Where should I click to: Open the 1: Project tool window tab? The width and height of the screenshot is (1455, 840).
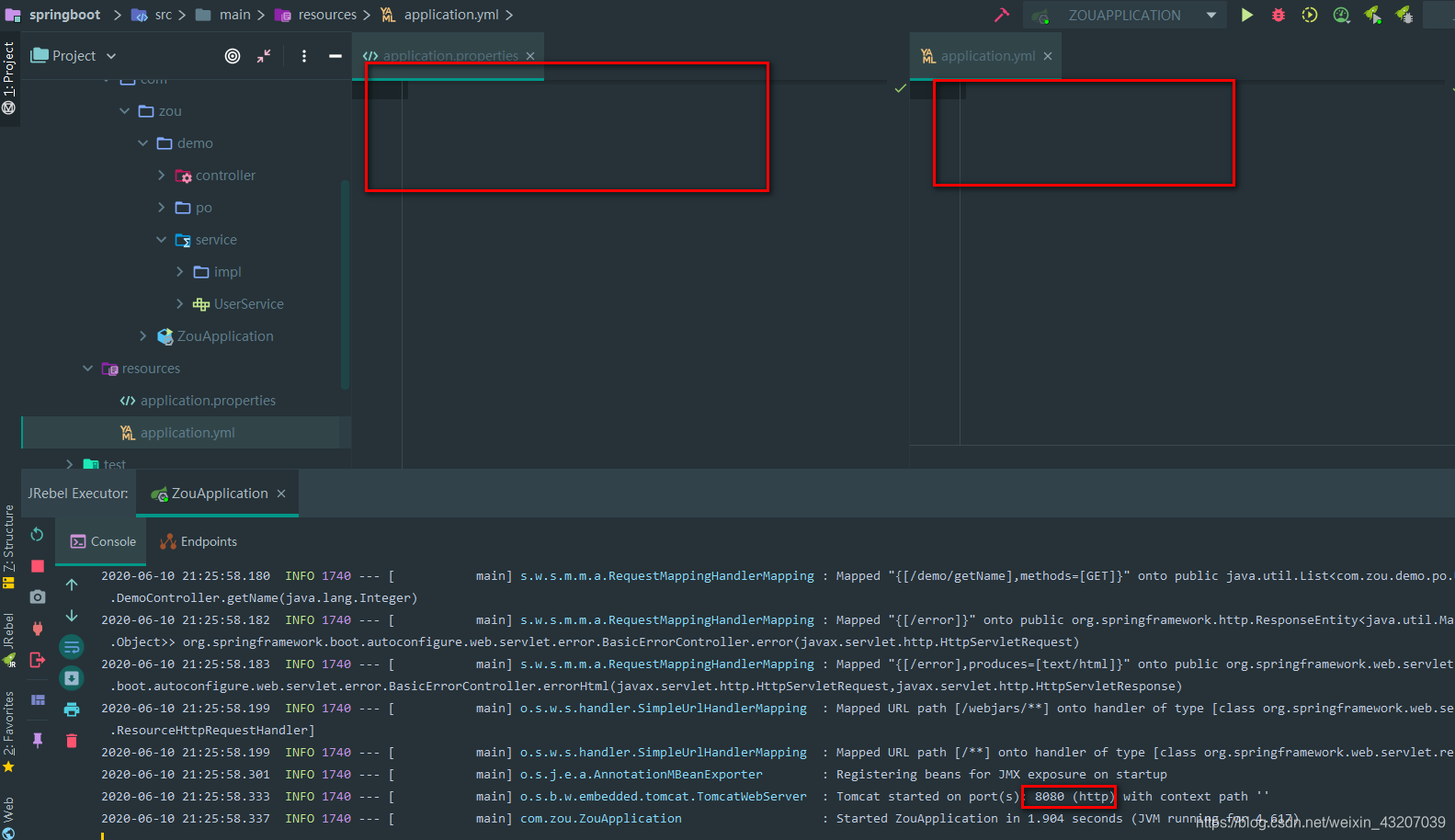click(9, 77)
